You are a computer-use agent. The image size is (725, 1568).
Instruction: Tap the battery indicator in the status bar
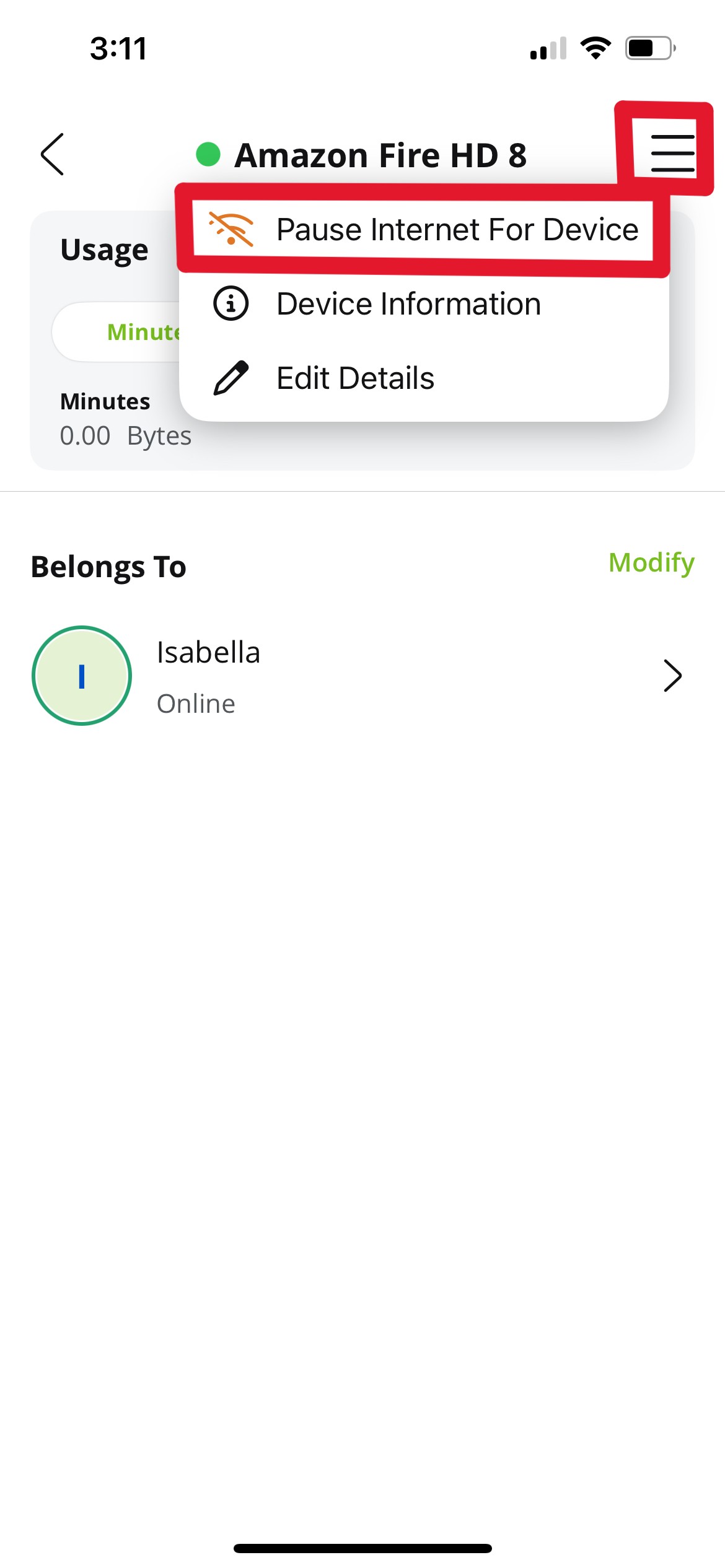650,48
